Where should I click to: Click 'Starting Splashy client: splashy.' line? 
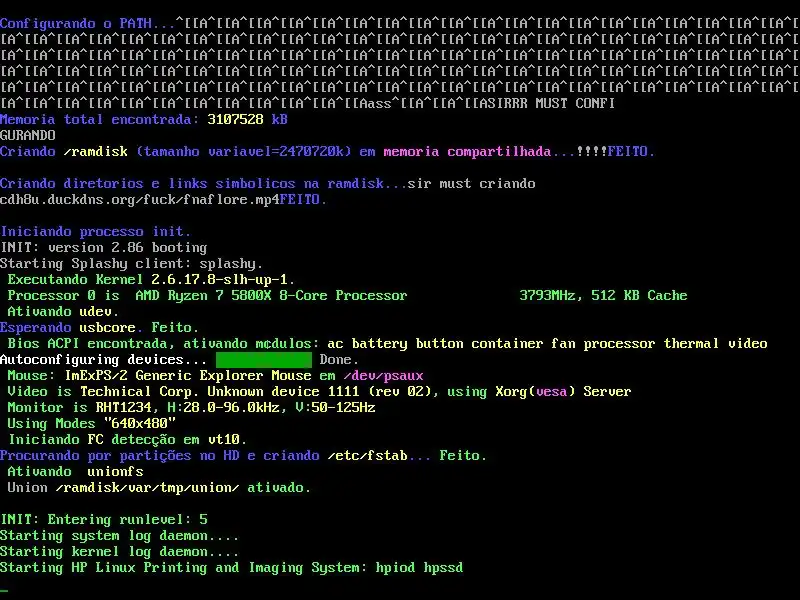coord(132,263)
